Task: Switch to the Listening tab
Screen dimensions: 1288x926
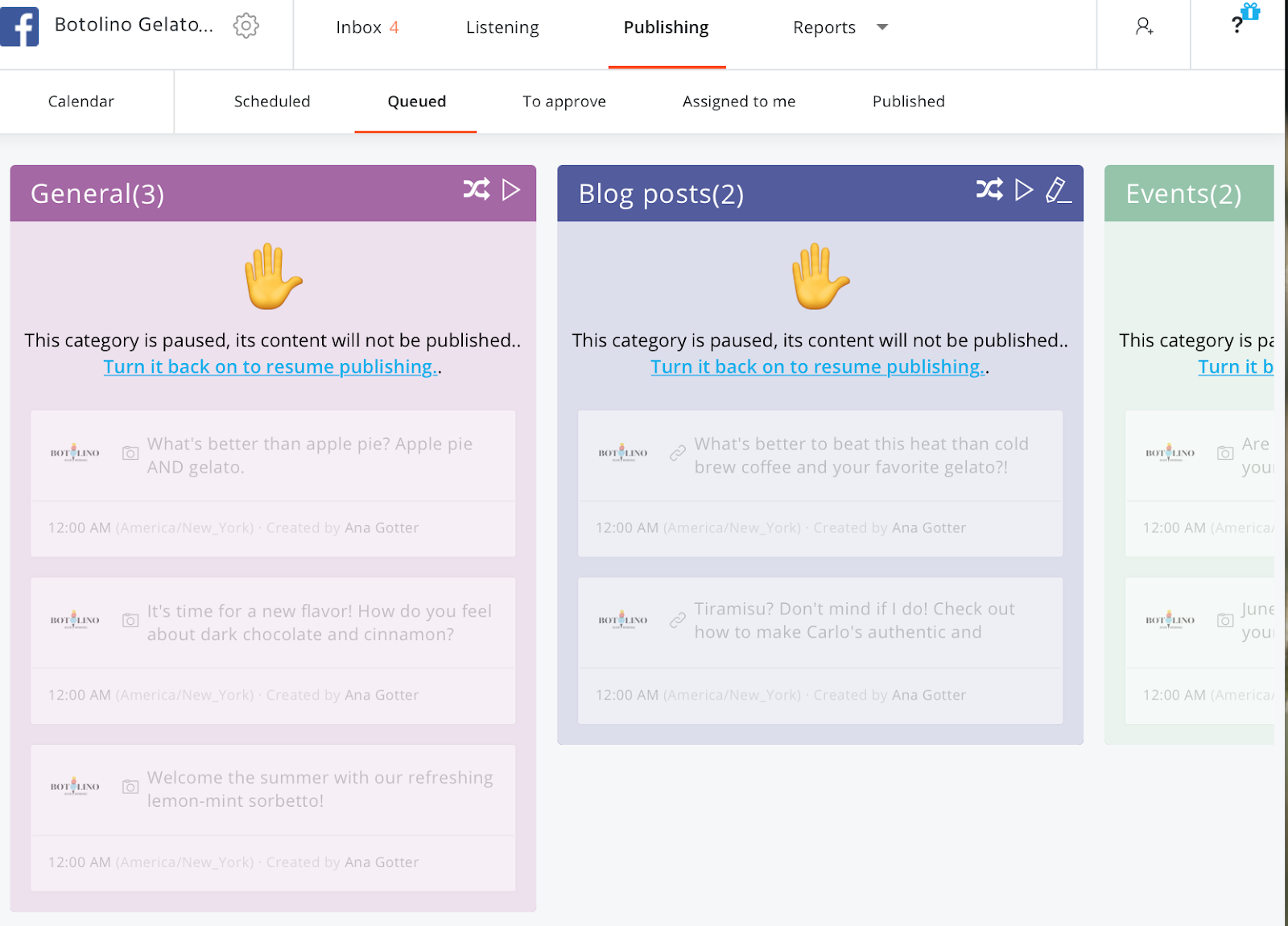Action: point(502,27)
